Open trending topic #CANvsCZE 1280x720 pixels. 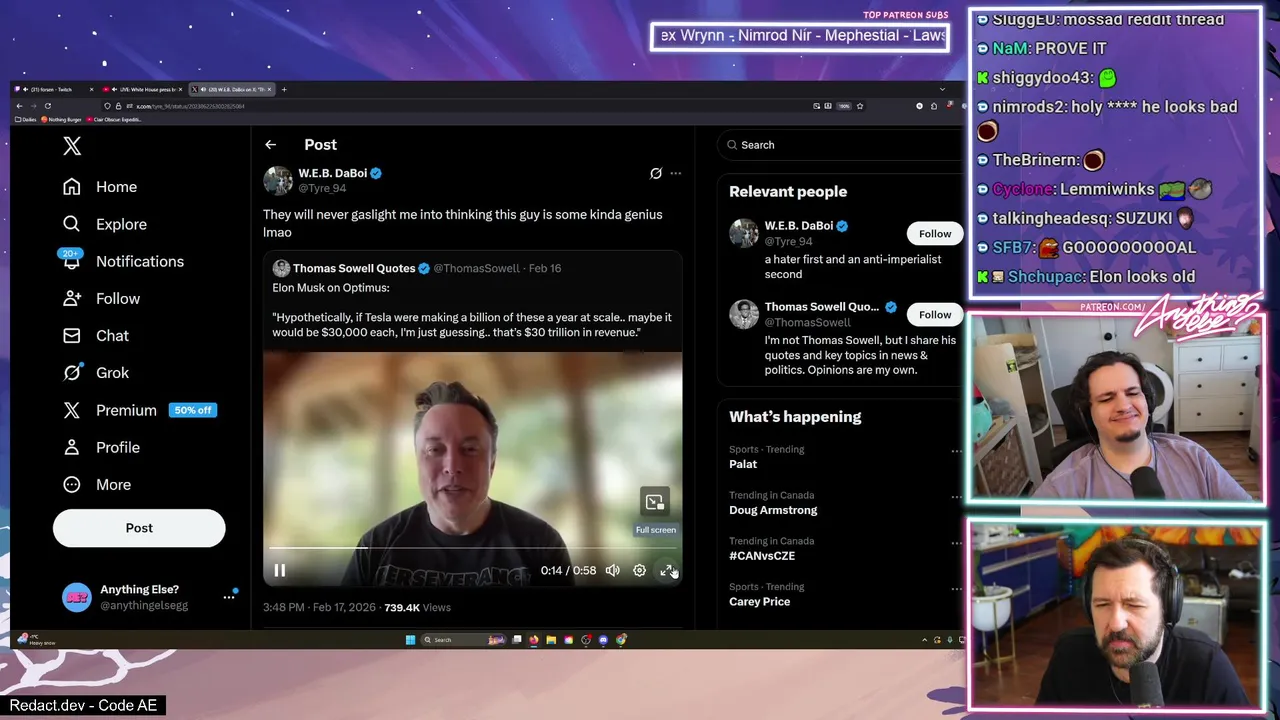click(x=762, y=556)
